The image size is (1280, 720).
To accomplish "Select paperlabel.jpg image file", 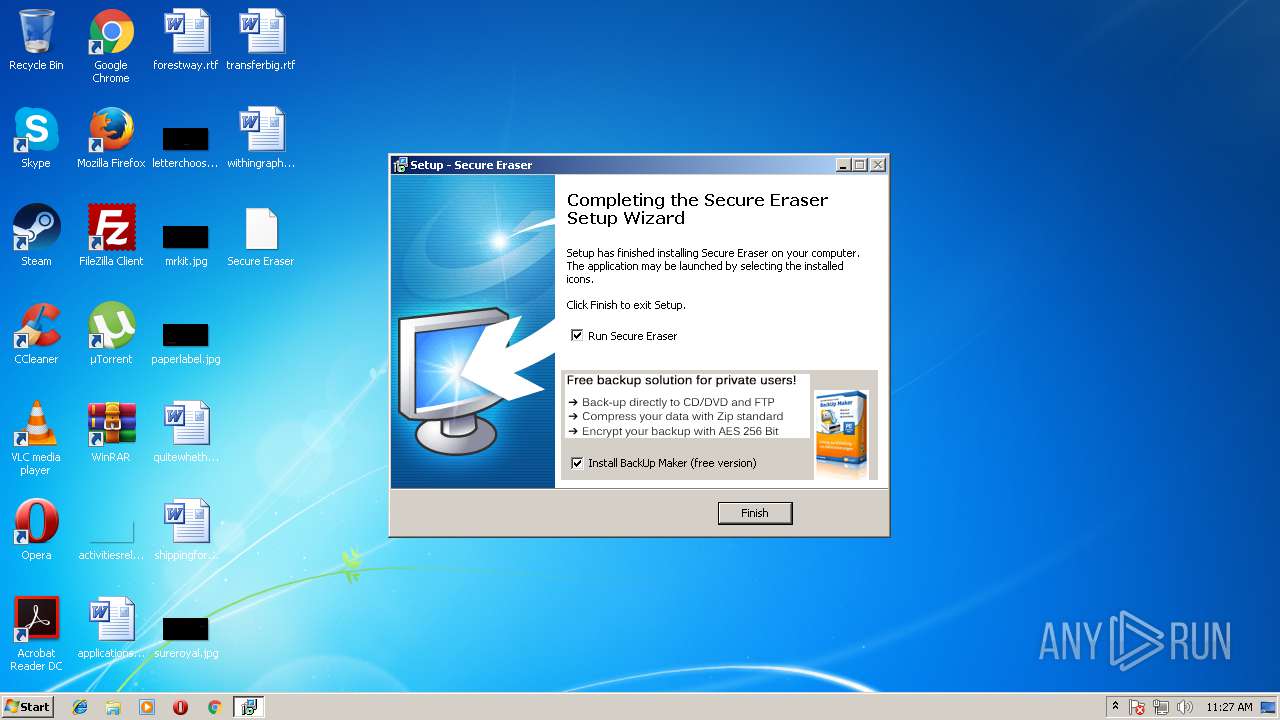I will click(x=186, y=341).
